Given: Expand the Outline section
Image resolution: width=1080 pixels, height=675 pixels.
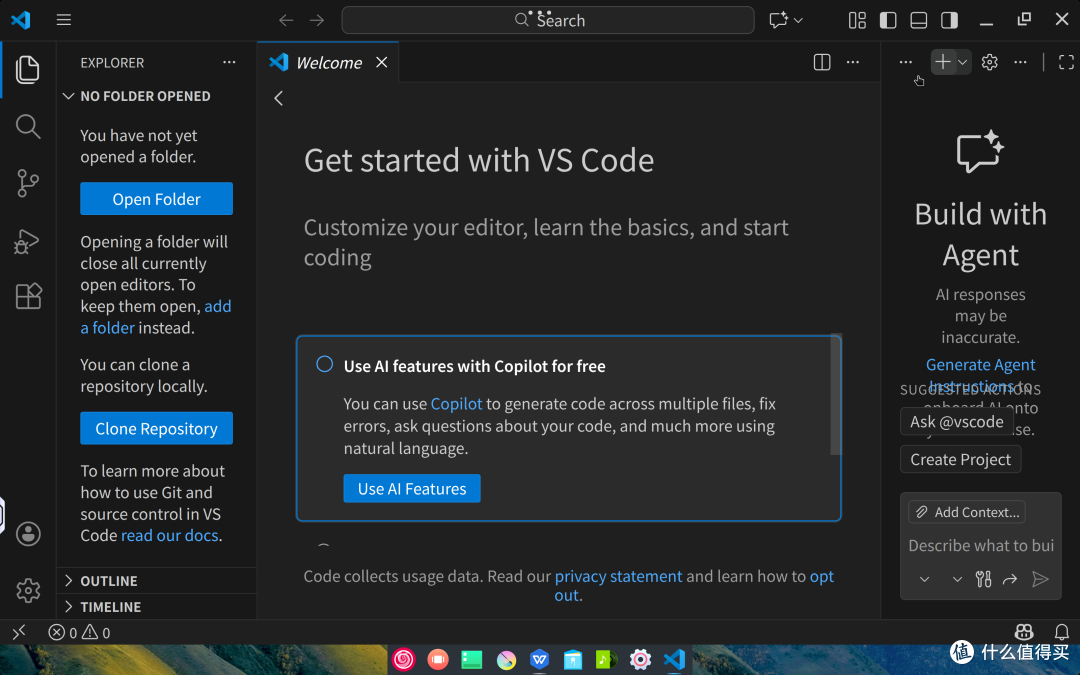Looking at the screenshot, I should [x=157, y=581].
